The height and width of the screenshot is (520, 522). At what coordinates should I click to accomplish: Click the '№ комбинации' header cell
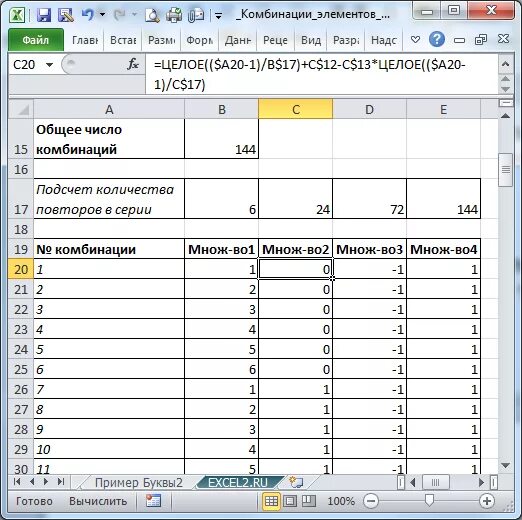109,249
